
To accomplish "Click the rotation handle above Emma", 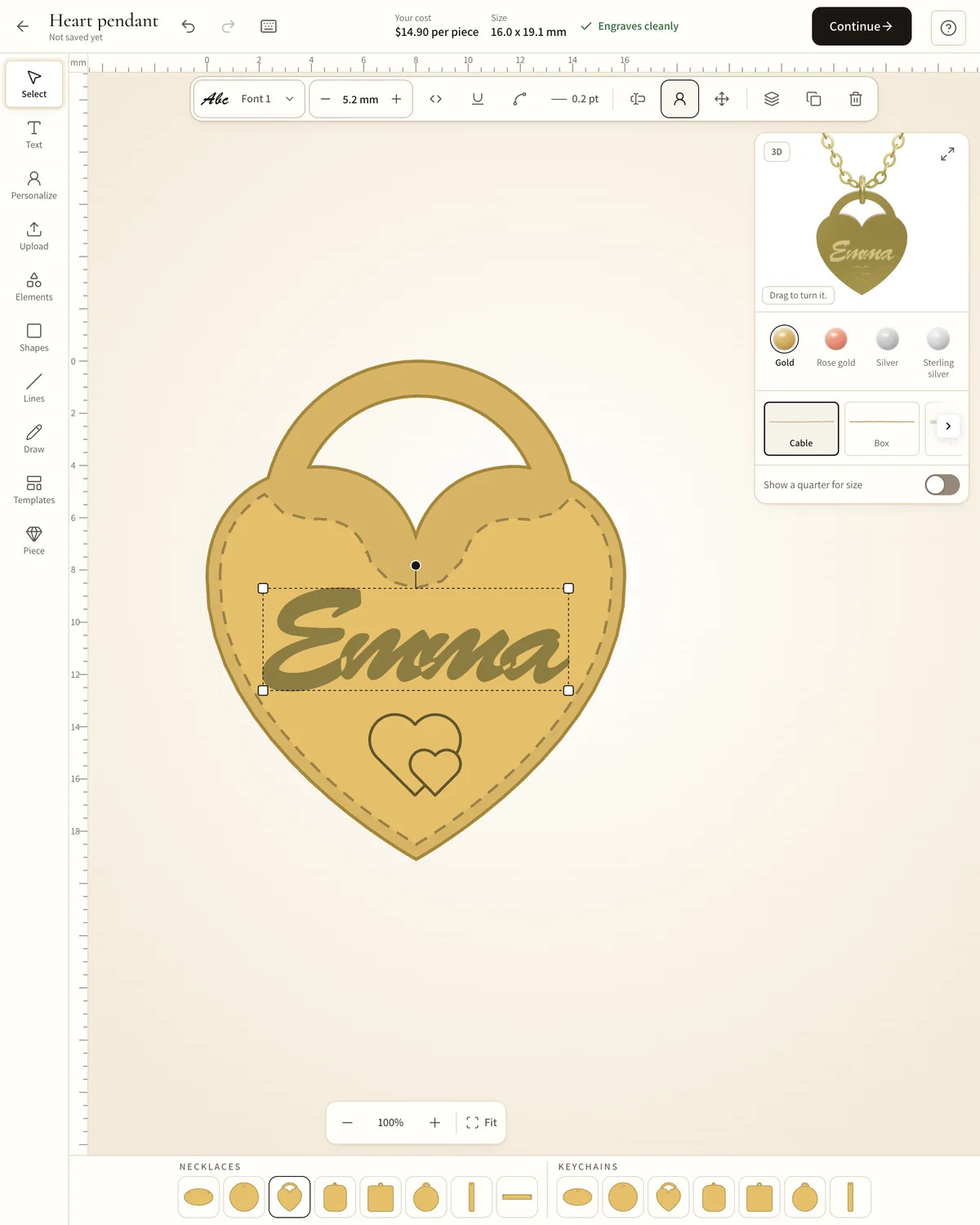I will coord(416,565).
